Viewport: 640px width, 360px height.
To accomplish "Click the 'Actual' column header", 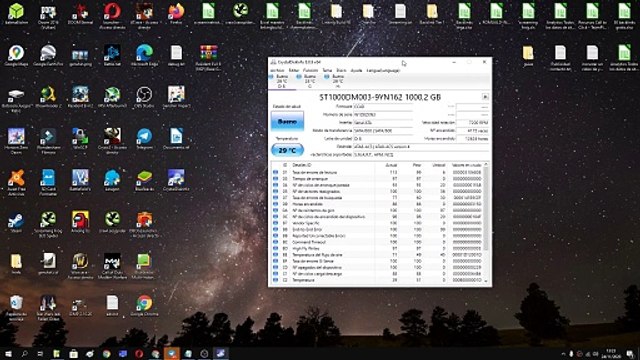I will (x=391, y=165).
